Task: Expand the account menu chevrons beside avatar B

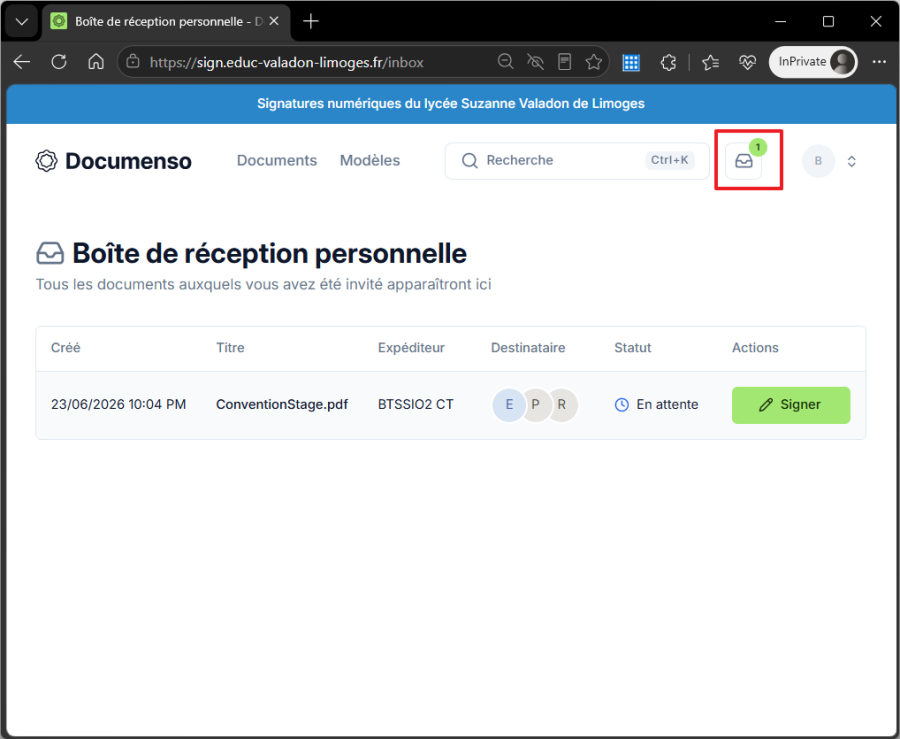Action: [852, 161]
